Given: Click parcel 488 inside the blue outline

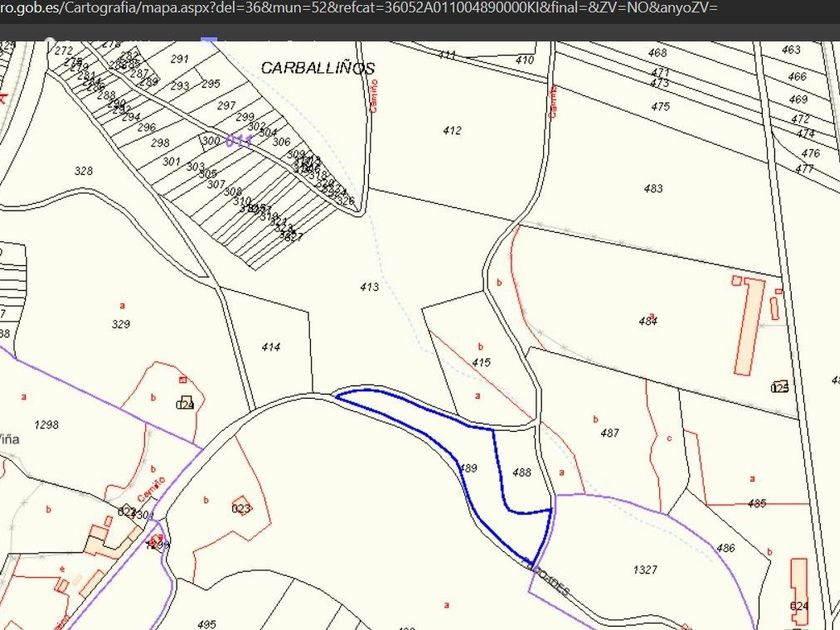Looking at the screenshot, I should coord(521,472).
